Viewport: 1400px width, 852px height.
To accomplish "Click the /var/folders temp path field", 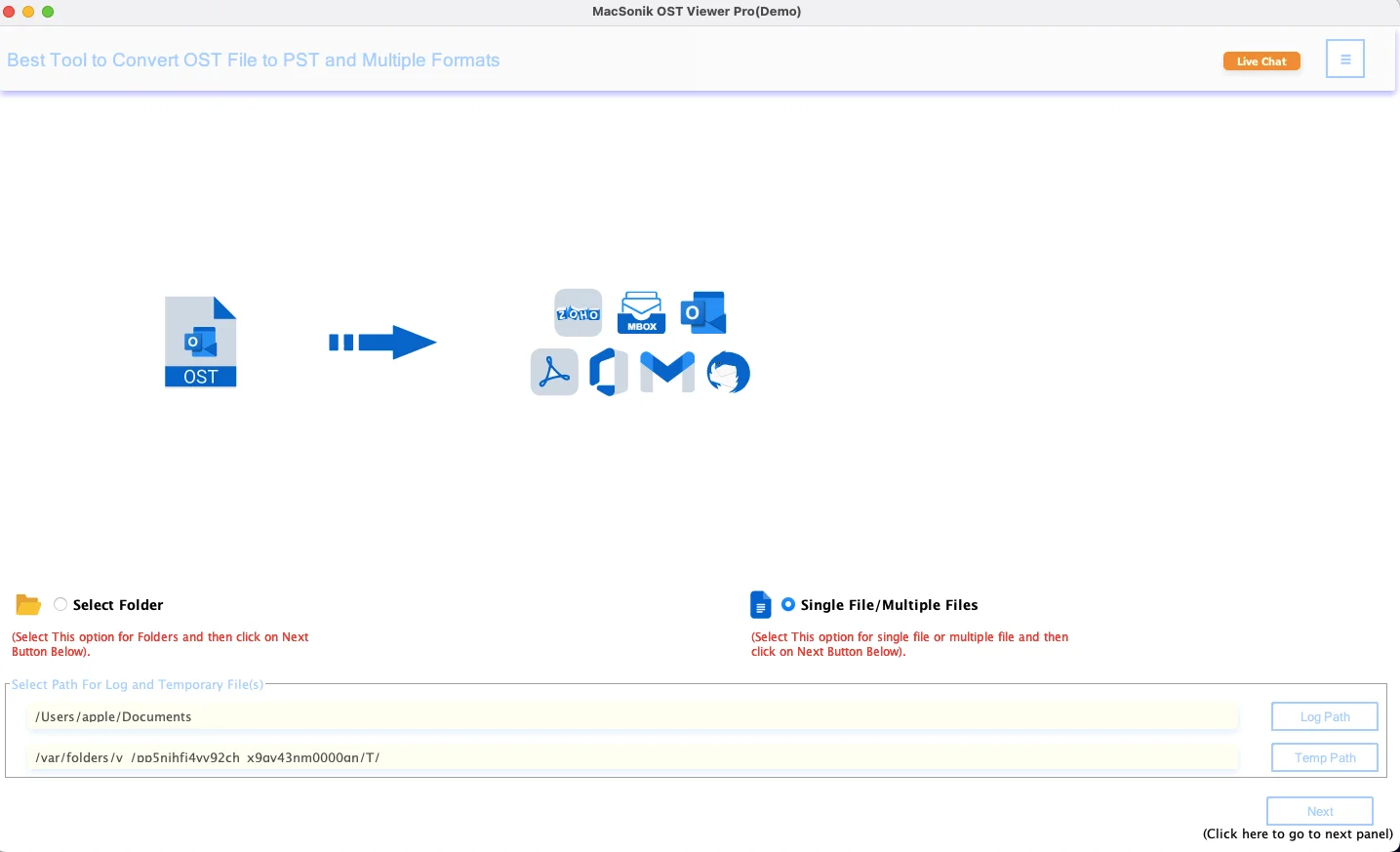I will click(633, 757).
